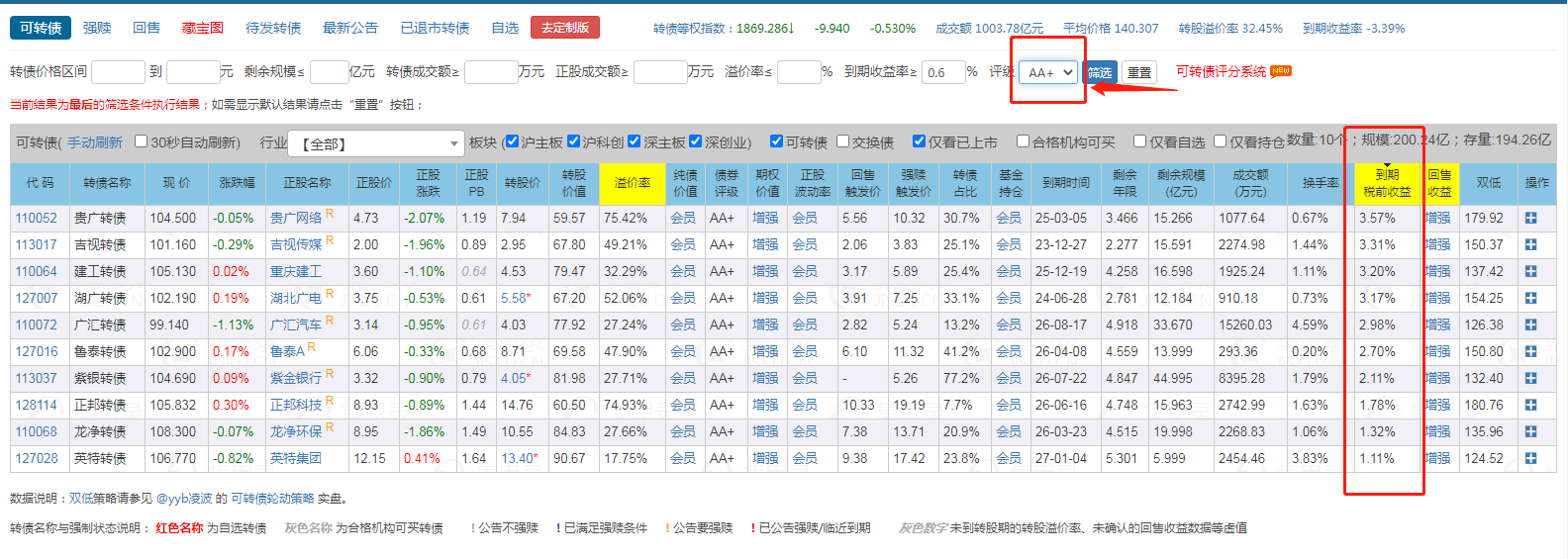Click the 筛选 filter button
Screen dimensions: 1568x559
[1100, 72]
